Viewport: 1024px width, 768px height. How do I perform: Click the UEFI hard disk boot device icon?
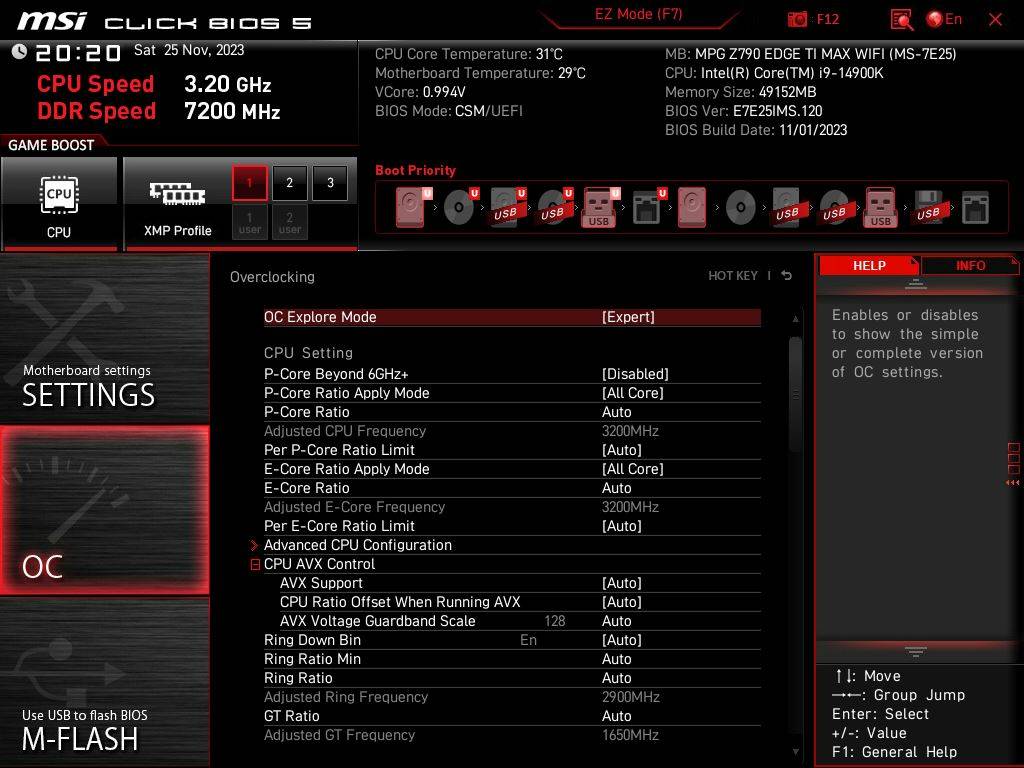[412, 207]
